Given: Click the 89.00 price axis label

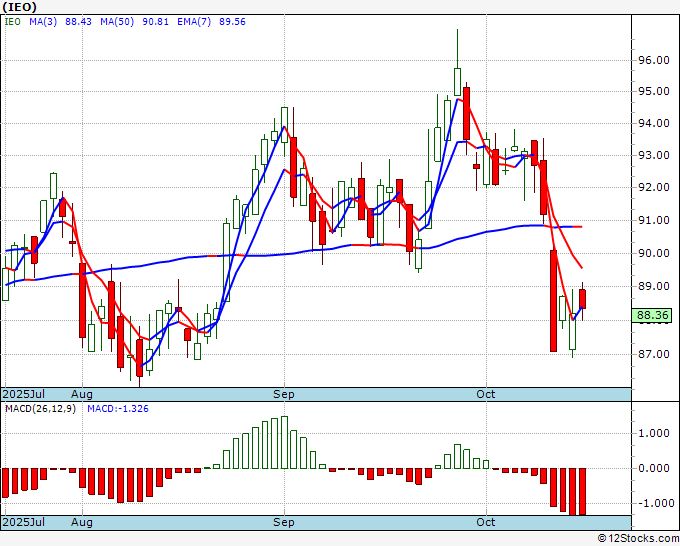Looking at the screenshot, I should 654,286.
